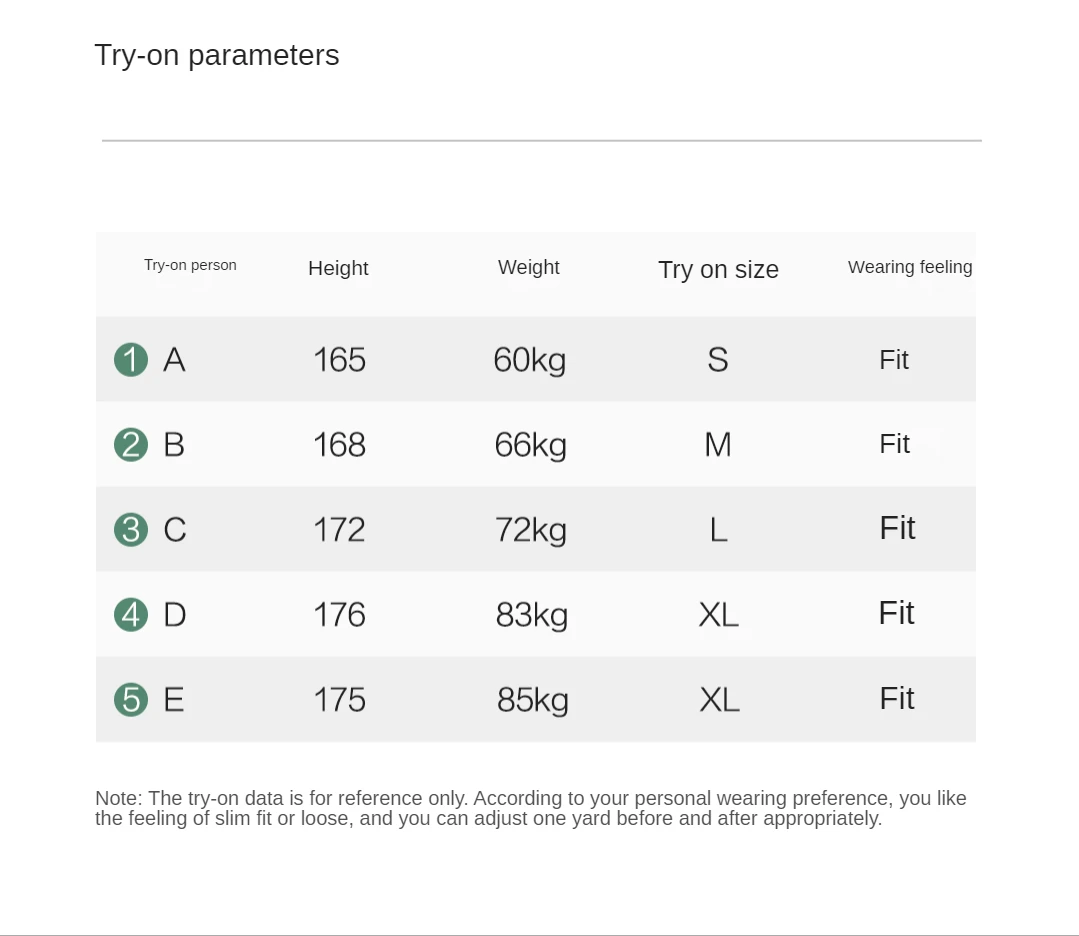The image size is (1079, 936).
Task: Click the Wearing feeling column header
Action: [x=910, y=267]
